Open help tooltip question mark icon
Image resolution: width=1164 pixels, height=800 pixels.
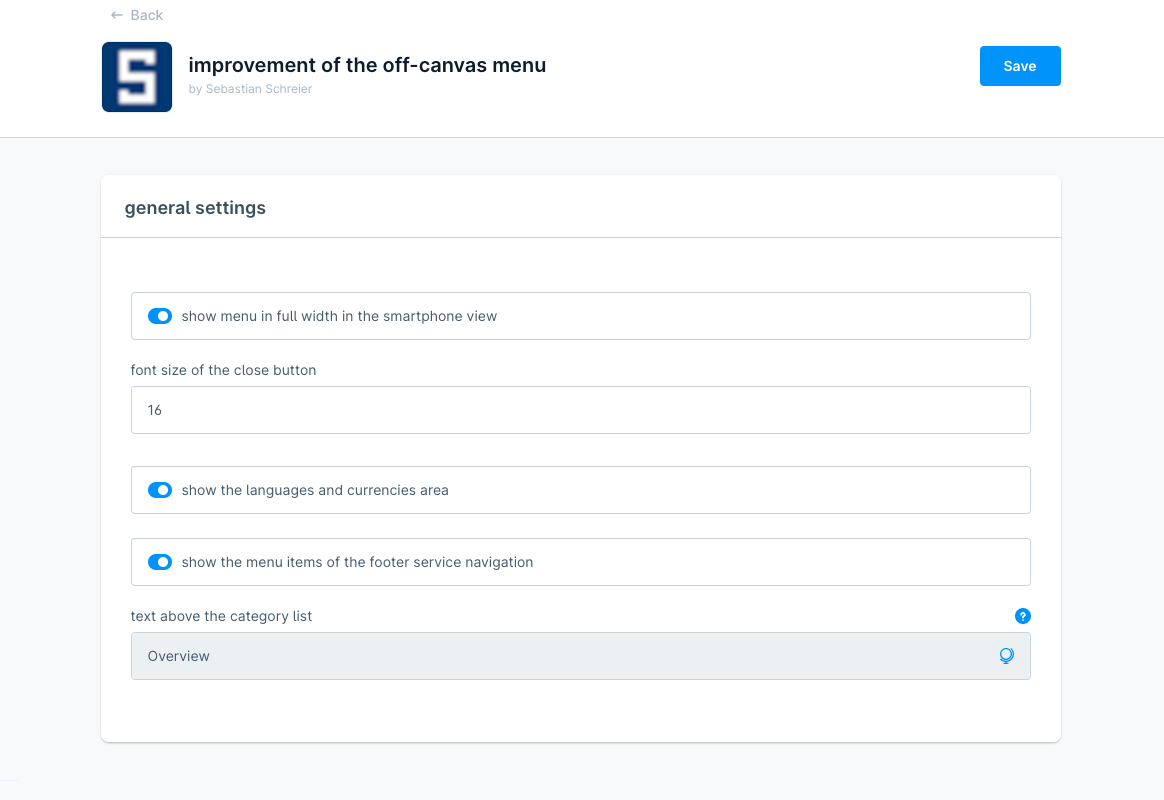pos(1022,616)
